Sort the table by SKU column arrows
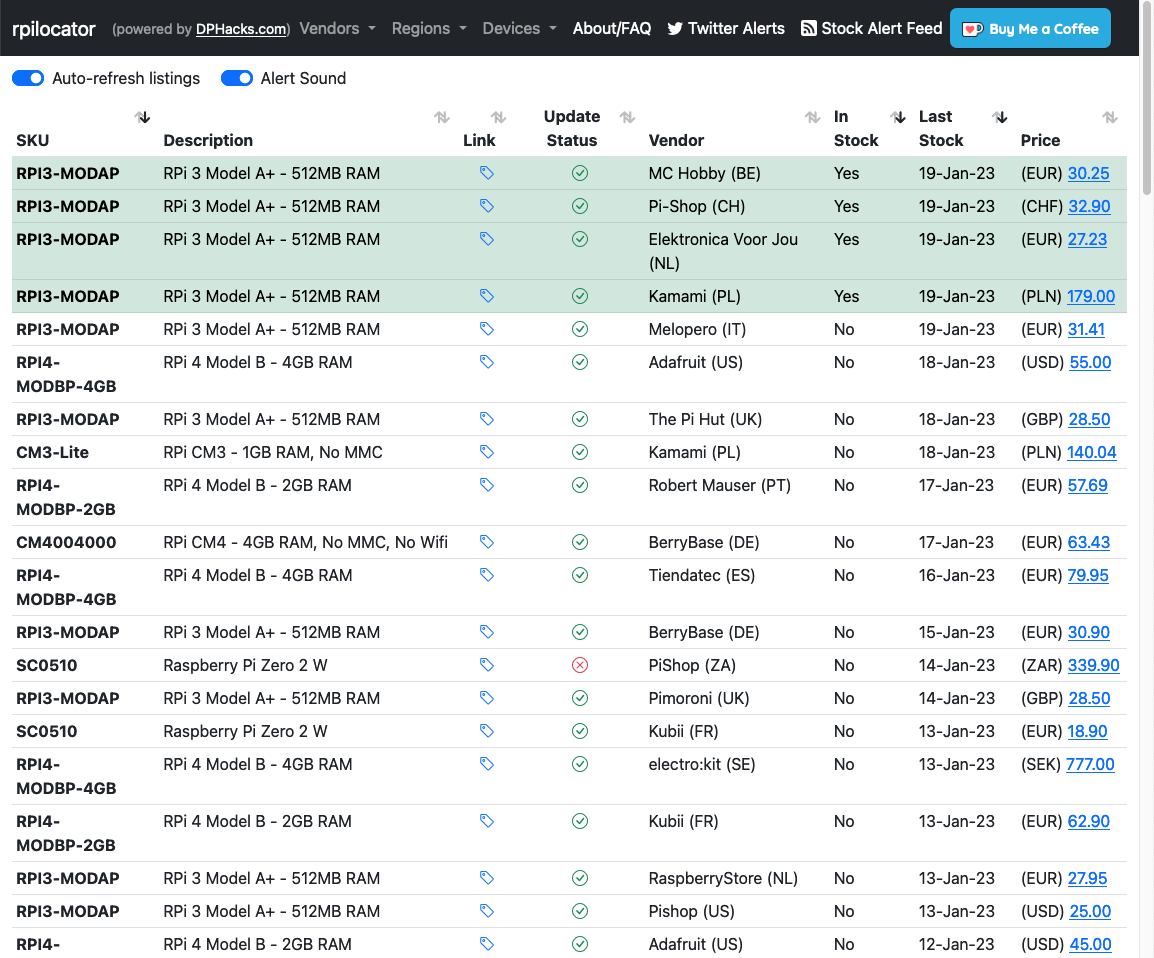The height and width of the screenshot is (958, 1154). (x=143, y=118)
